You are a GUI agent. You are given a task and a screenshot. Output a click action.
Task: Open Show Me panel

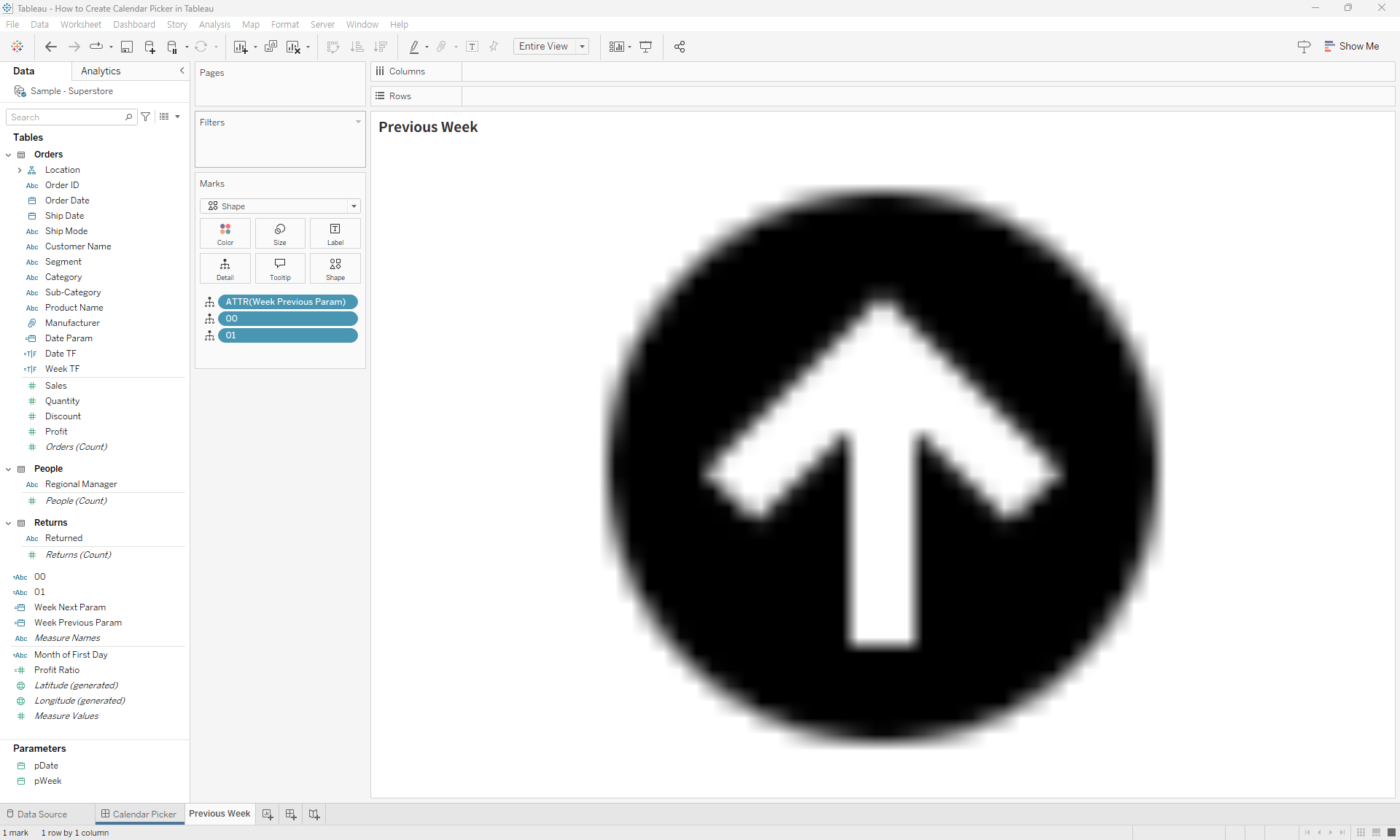1353,46
